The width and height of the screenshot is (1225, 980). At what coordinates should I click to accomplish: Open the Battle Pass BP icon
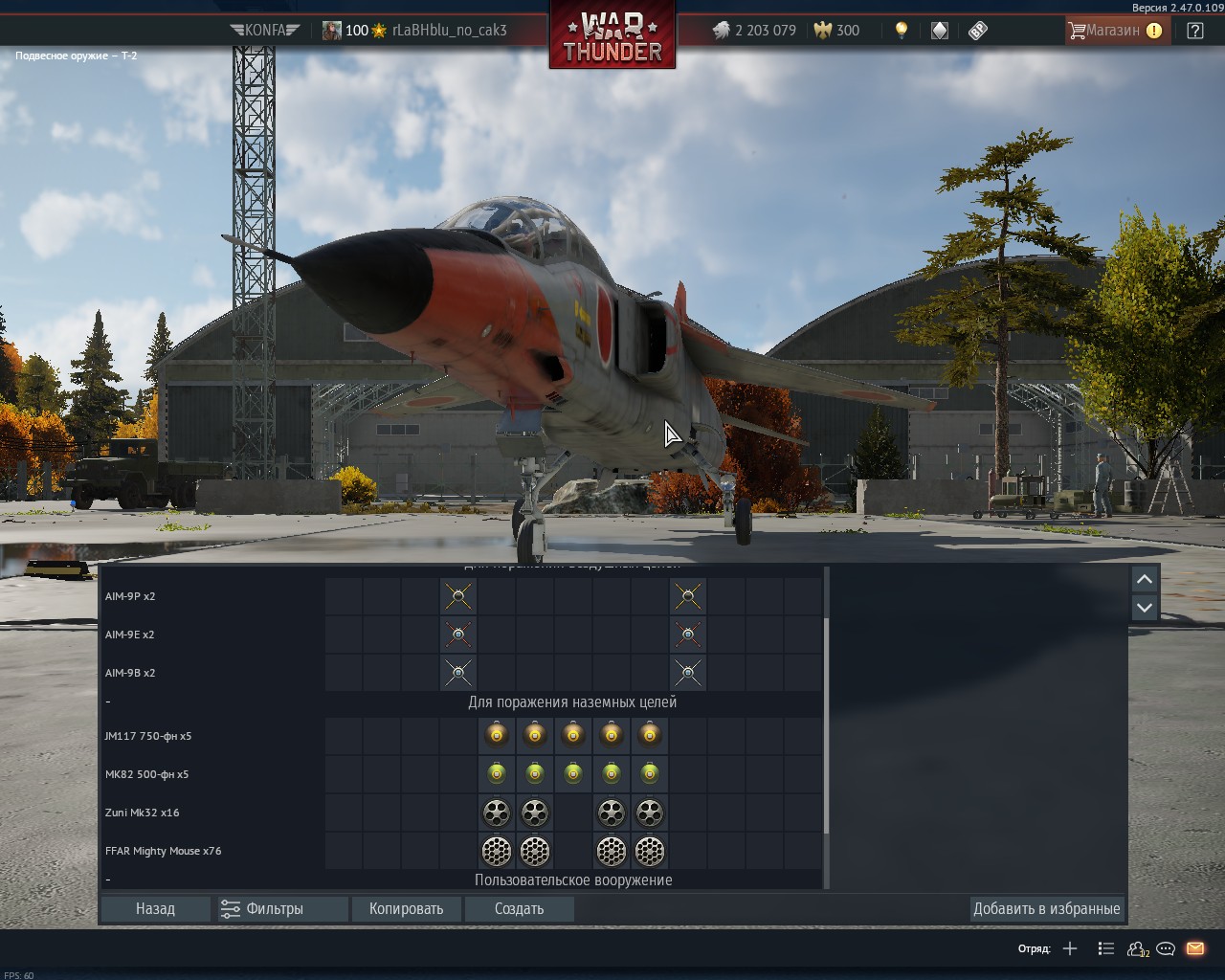click(978, 30)
